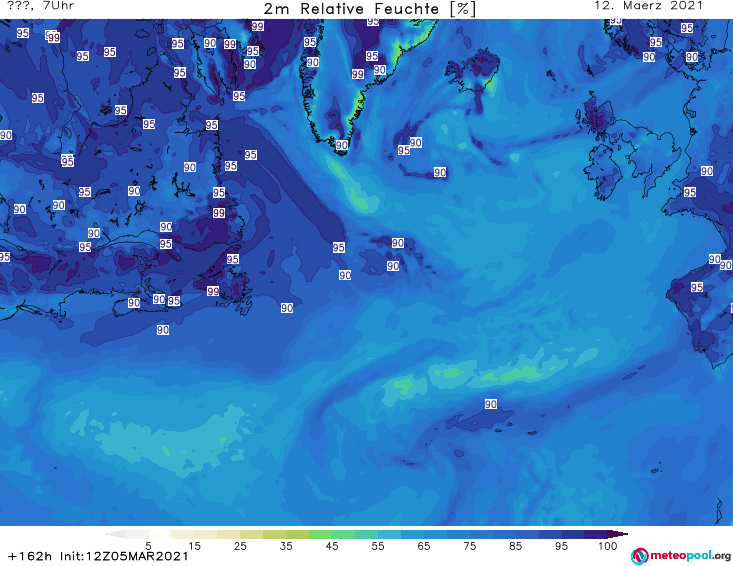The height and width of the screenshot is (566, 733).
Task: Select the title '2m Relative Feuchte [%]'
Action: click(x=370, y=9)
